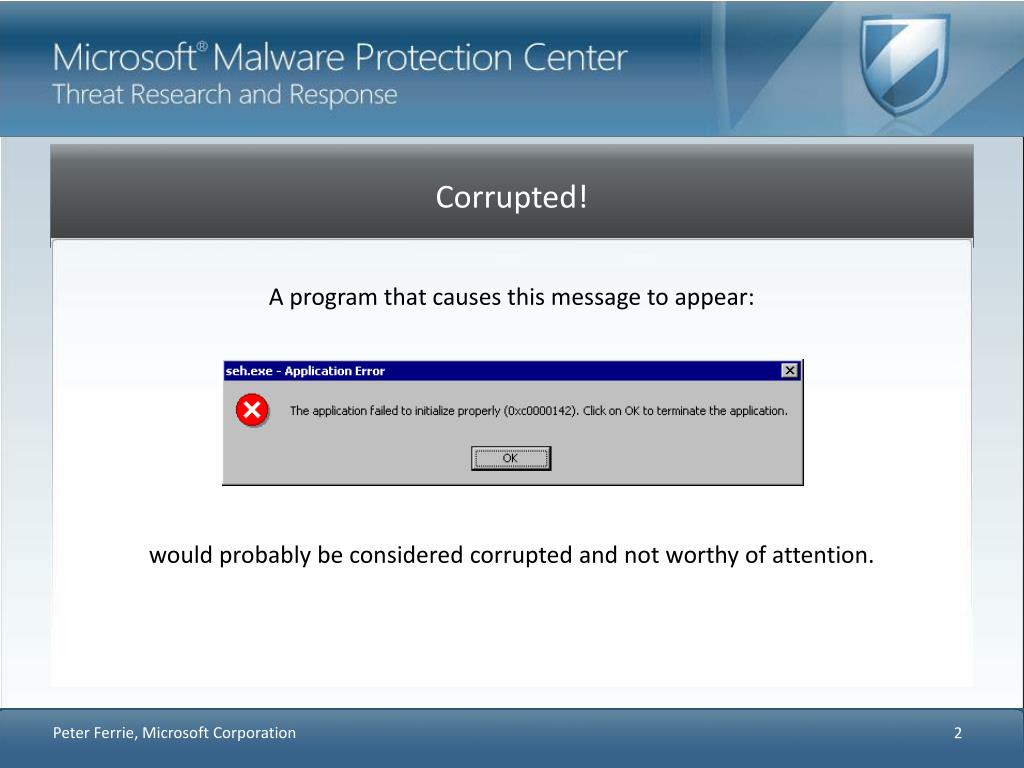Click slide number 2 in footer
Viewport: 1024px width, 768px height.
point(957,733)
